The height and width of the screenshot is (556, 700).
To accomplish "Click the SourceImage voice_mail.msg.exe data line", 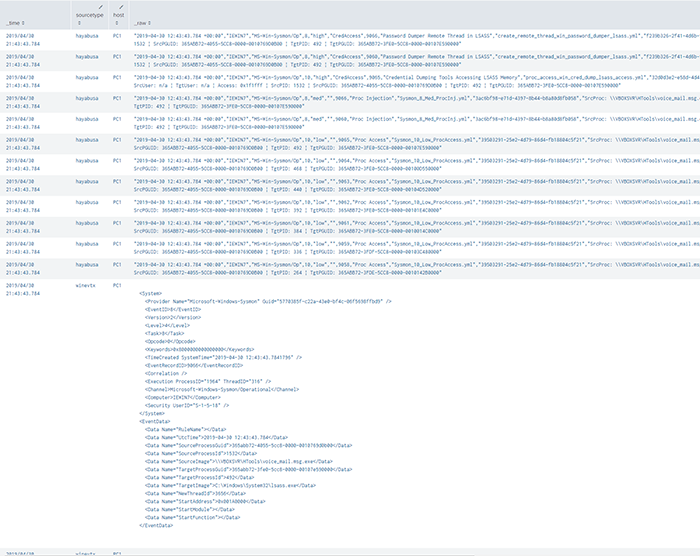I will 239,462.
